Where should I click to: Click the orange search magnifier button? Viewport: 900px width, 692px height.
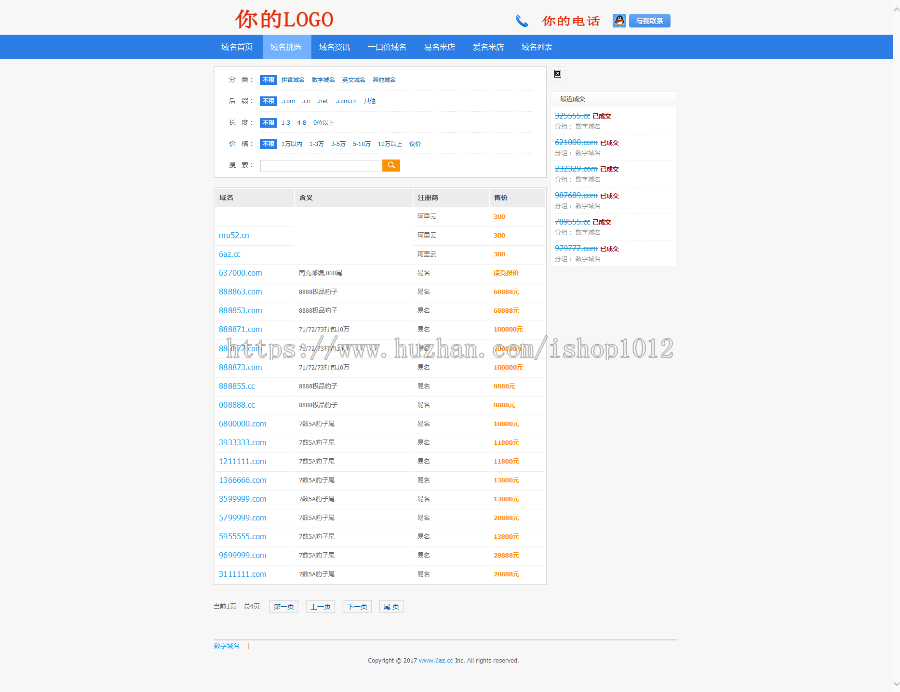pos(391,165)
